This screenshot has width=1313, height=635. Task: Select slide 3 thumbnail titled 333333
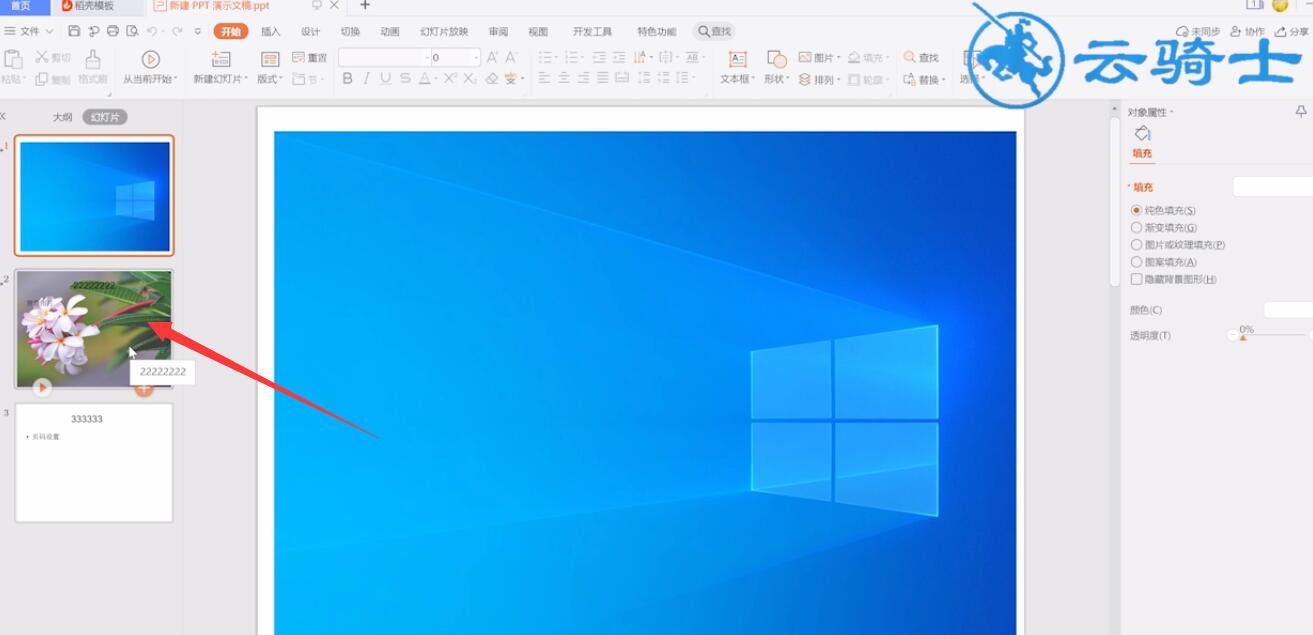coord(94,462)
